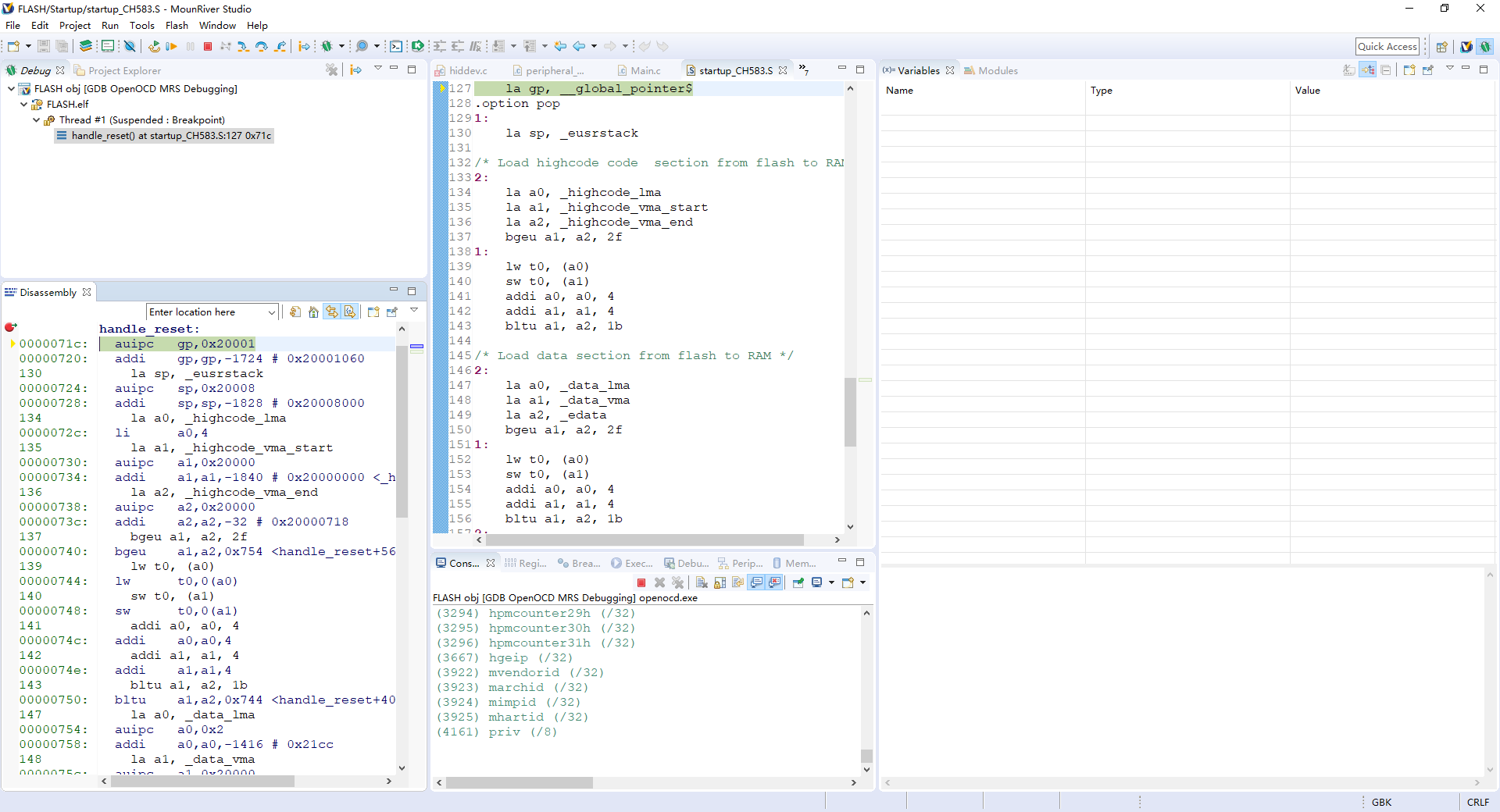Click the Open Terminal toolbar icon
The image size is (1500, 812).
[396, 46]
